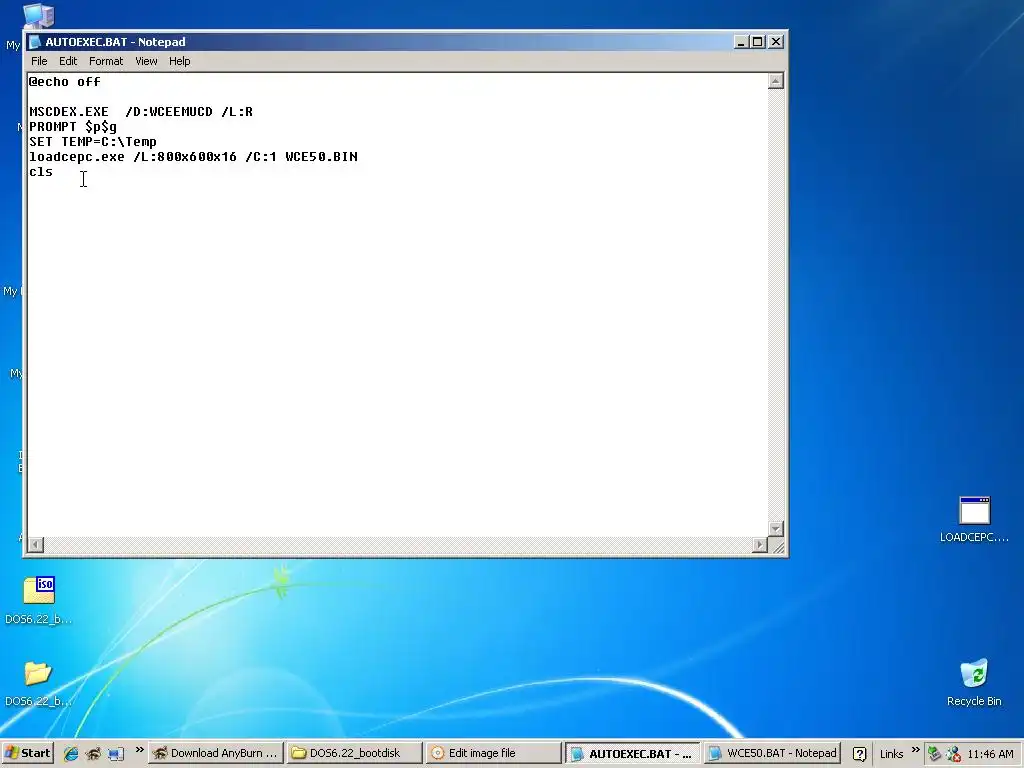Image resolution: width=1024 pixels, height=768 pixels.
Task: Open the Format menu in Notepad
Action: click(106, 61)
